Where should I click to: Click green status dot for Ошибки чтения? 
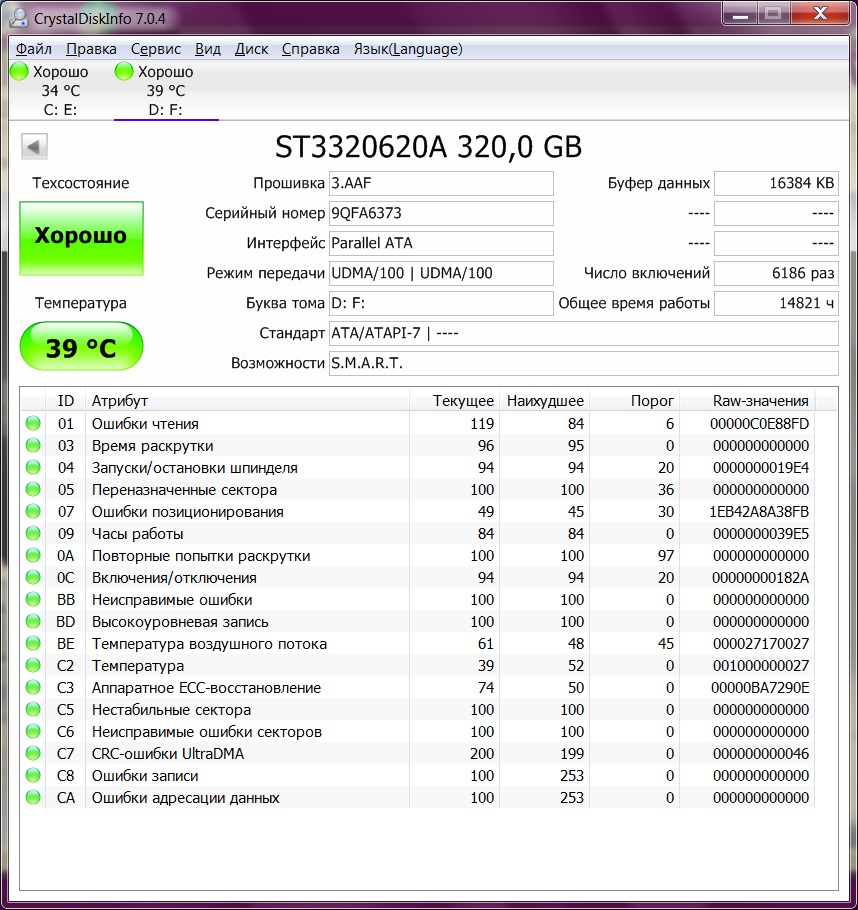[x=34, y=424]
